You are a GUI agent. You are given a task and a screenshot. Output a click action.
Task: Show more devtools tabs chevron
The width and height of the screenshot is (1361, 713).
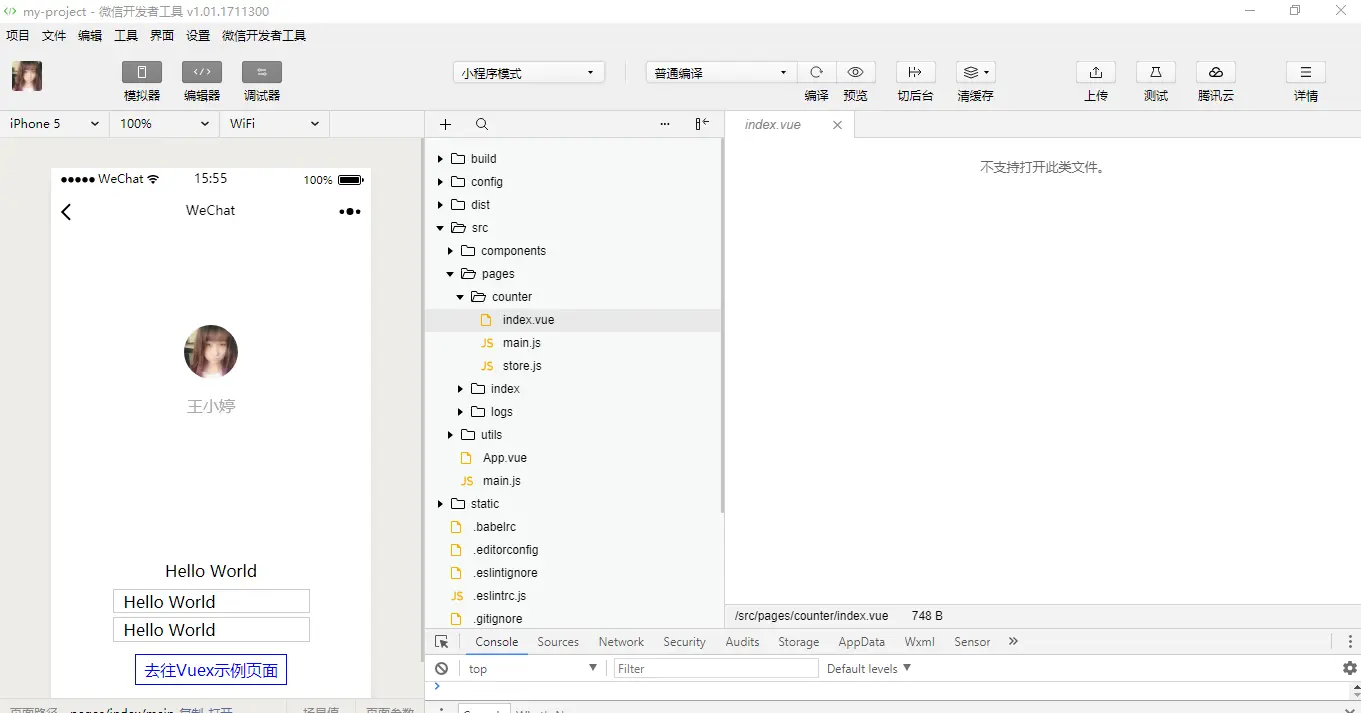pyautogui.click(x=1013, y=642)
